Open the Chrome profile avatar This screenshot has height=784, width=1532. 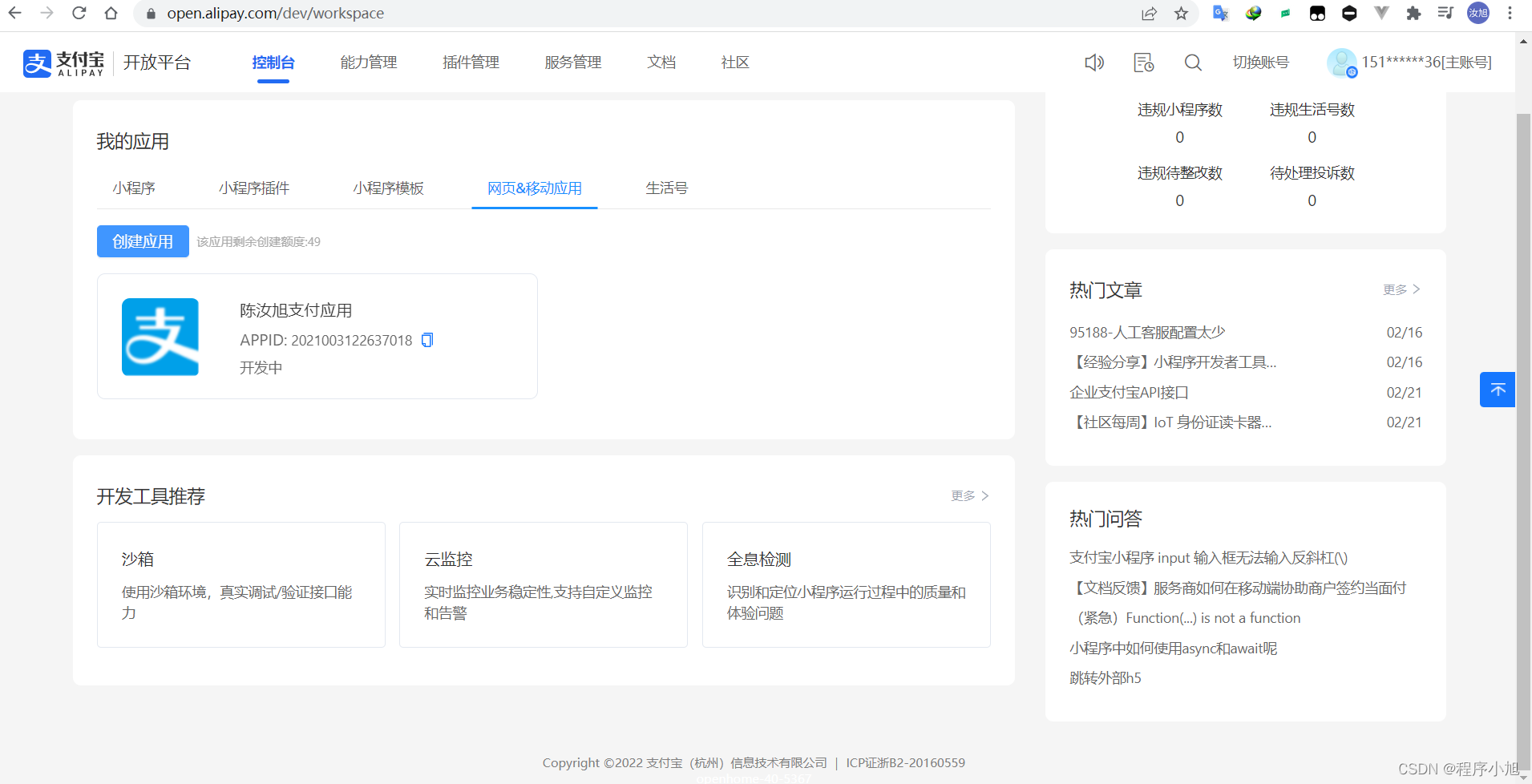pyautogui.click(x=1477, y=13)
